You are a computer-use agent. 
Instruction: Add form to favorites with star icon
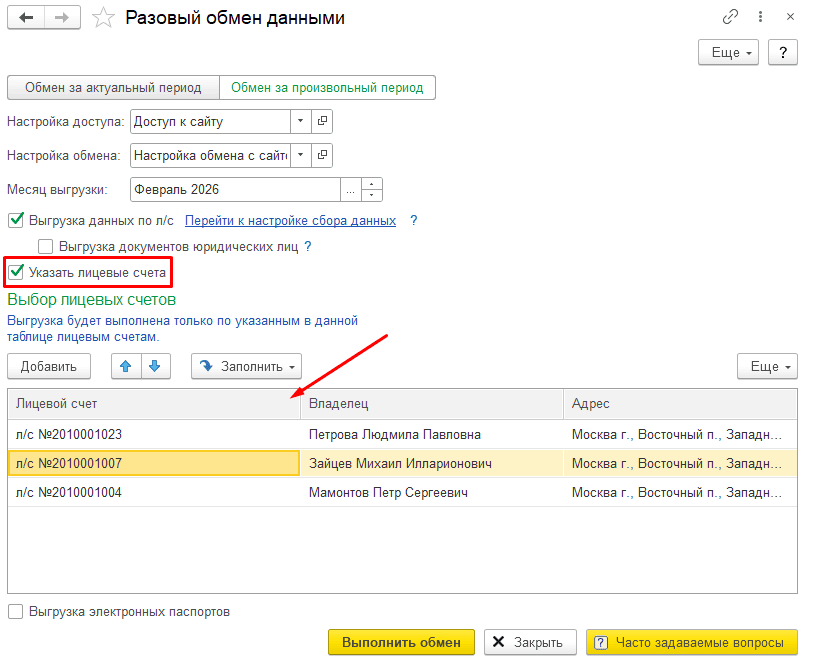[x=102, y=18]
